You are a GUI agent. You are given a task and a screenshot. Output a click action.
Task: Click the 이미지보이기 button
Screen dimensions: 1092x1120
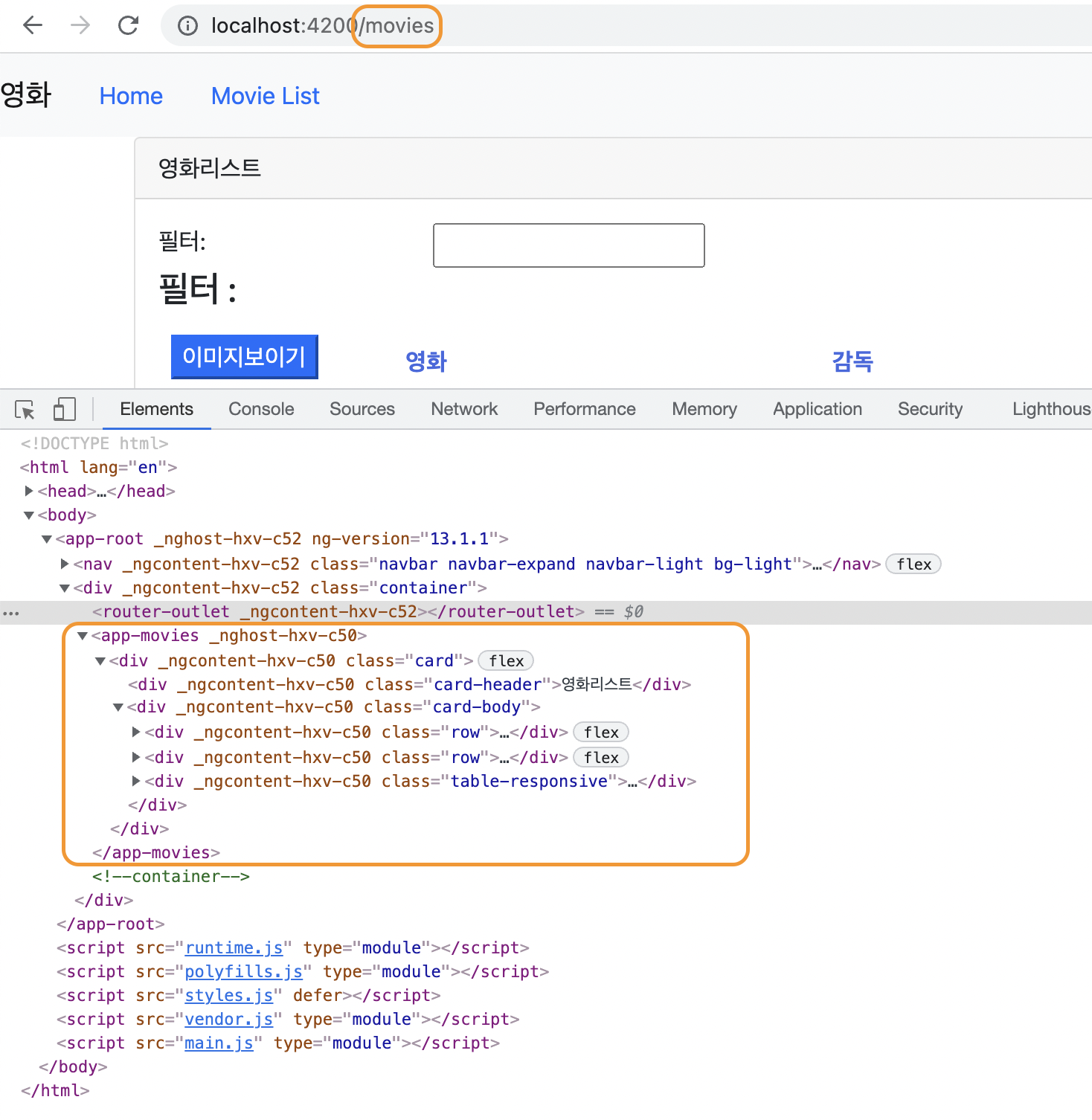245,357
